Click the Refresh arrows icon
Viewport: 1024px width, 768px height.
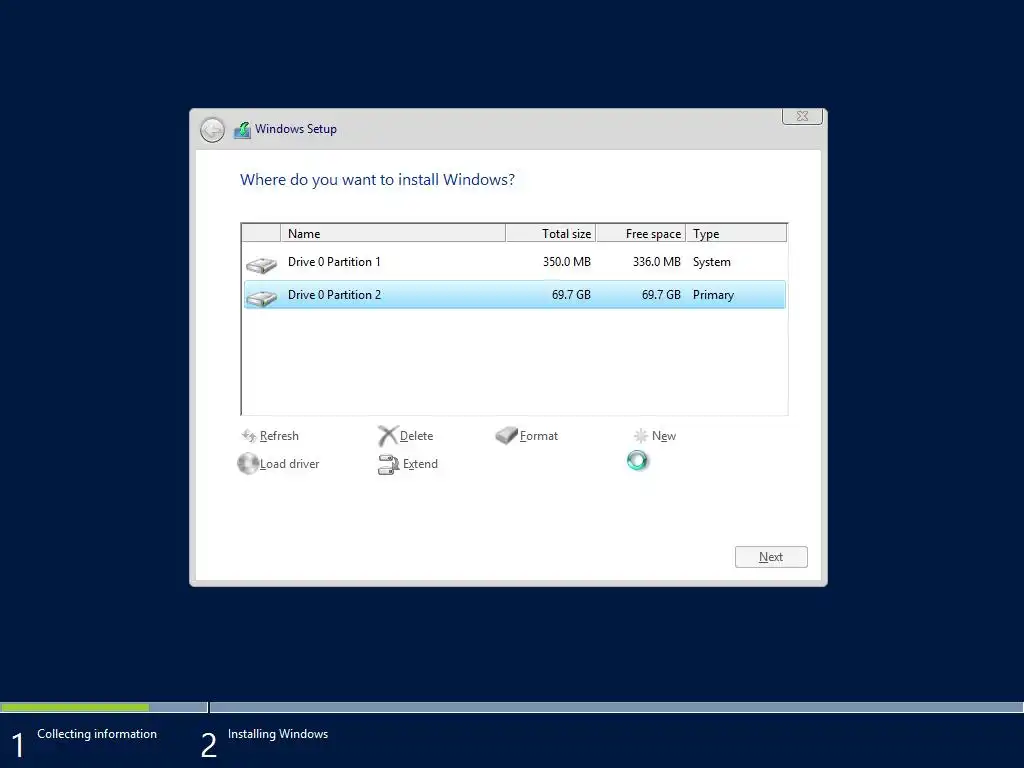[249, 436]
